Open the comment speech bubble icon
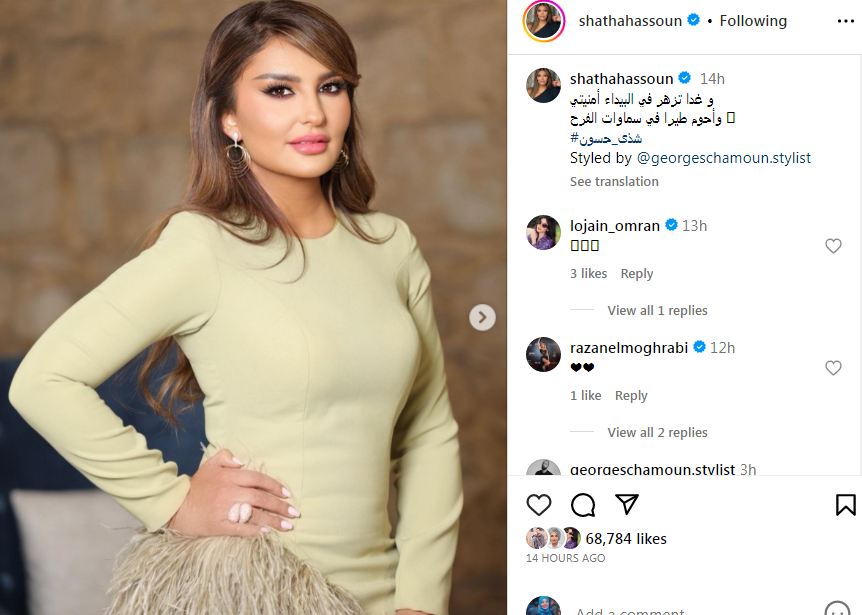862x615 pixels. click(x=583, y=505)
